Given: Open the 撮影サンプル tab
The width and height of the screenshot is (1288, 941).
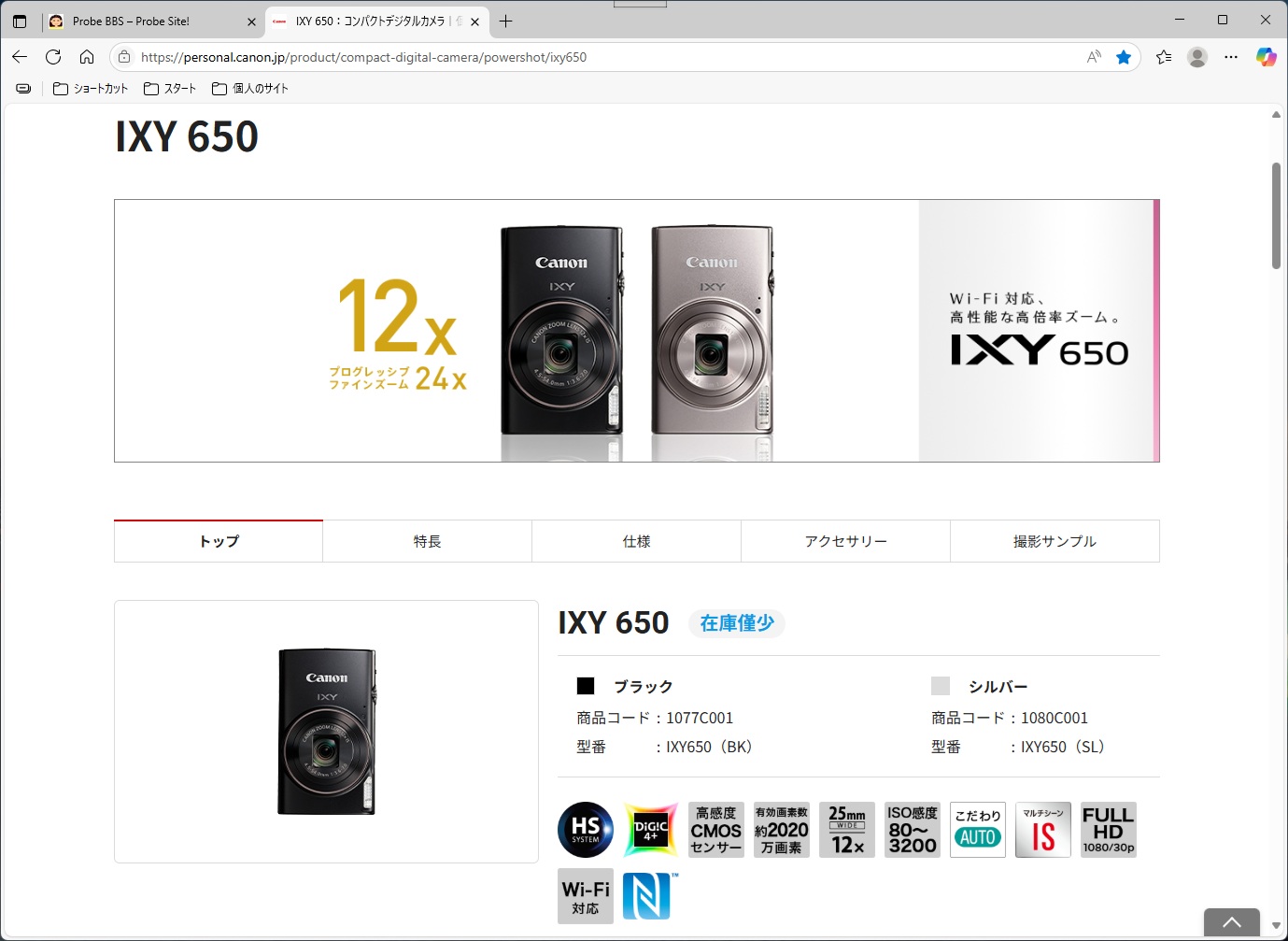Looking at the screenshot, I should (1055, 541).
